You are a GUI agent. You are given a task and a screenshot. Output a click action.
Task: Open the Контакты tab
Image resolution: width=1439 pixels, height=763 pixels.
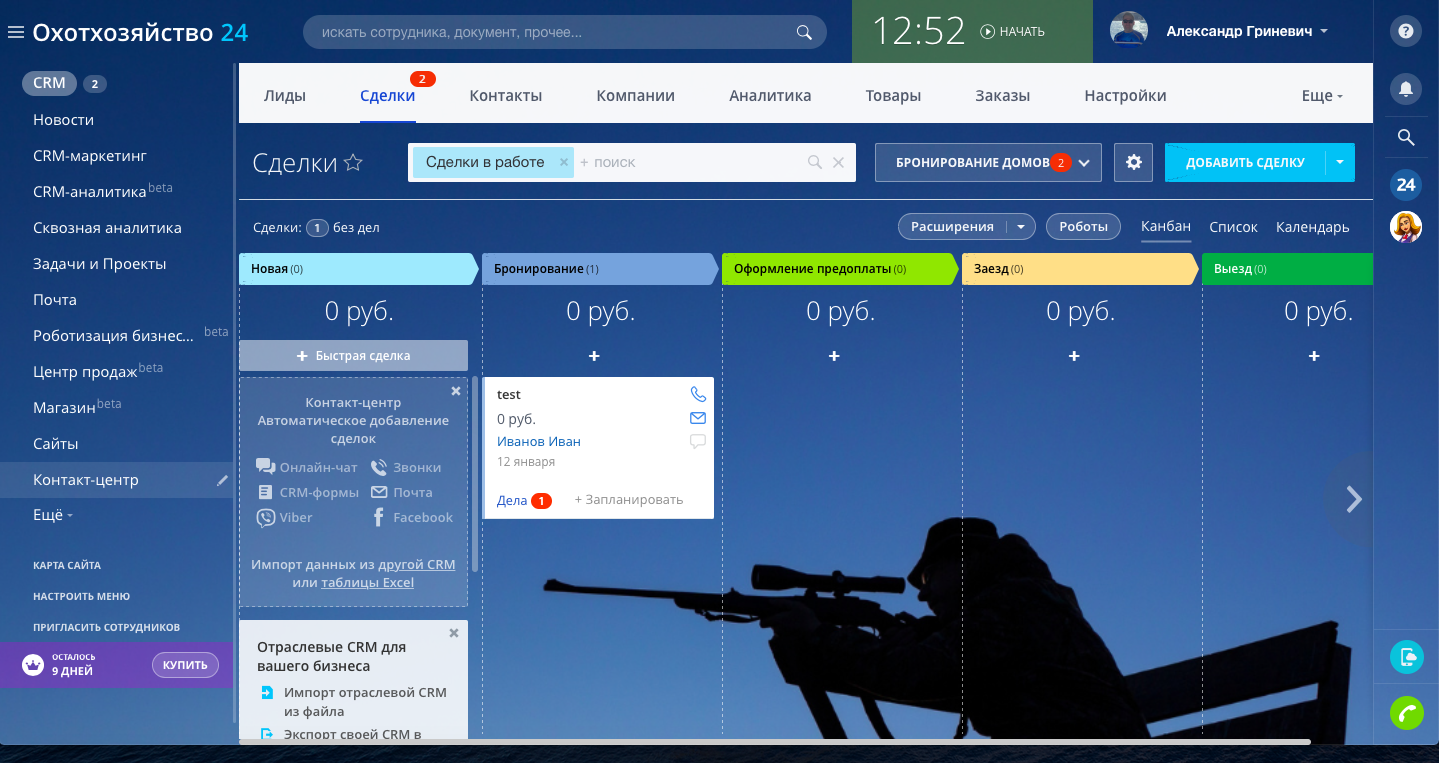[506, 96]
